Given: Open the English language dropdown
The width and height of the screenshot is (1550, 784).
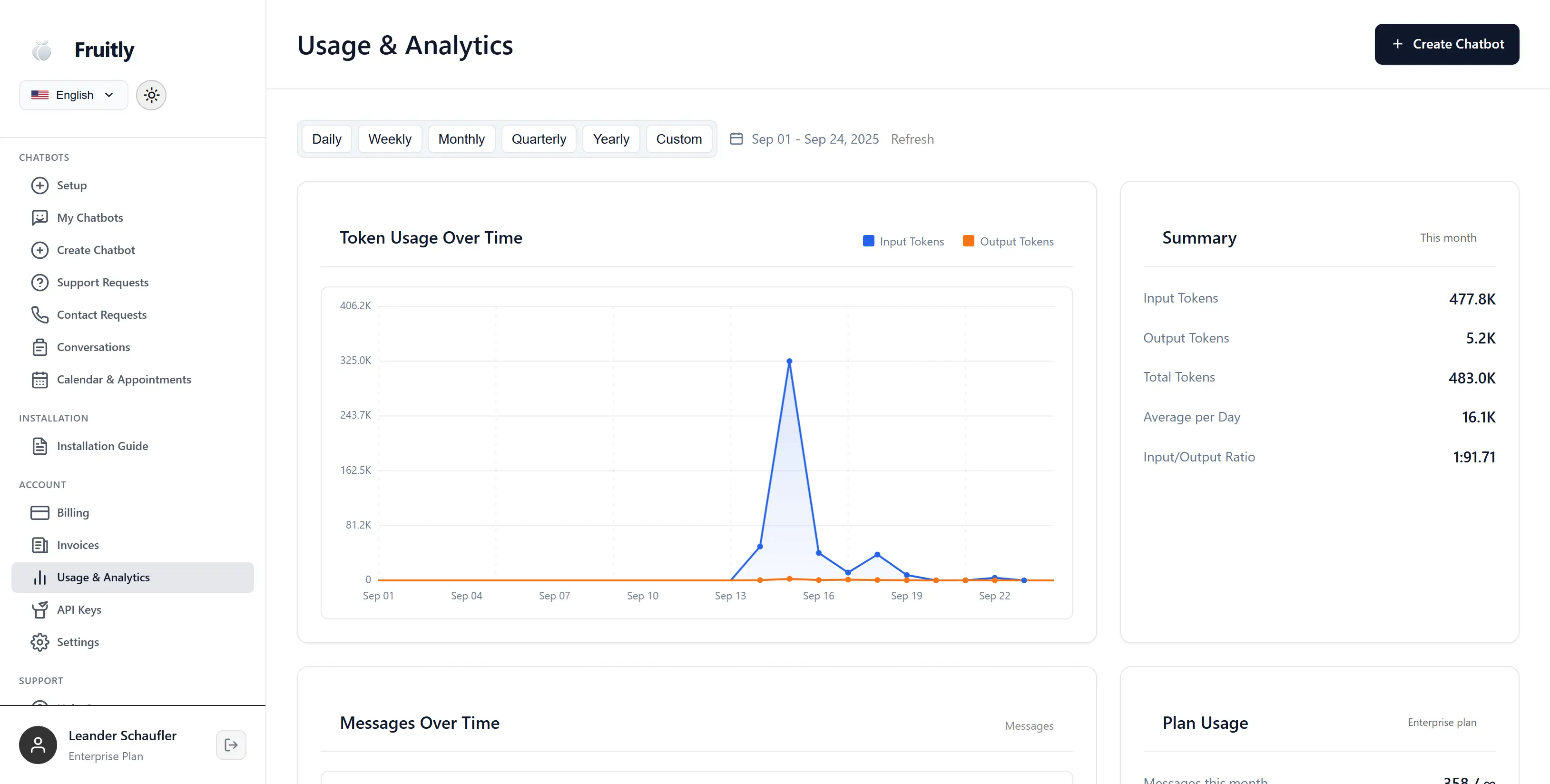Looking at the screenshot, I should coord(73,95).
